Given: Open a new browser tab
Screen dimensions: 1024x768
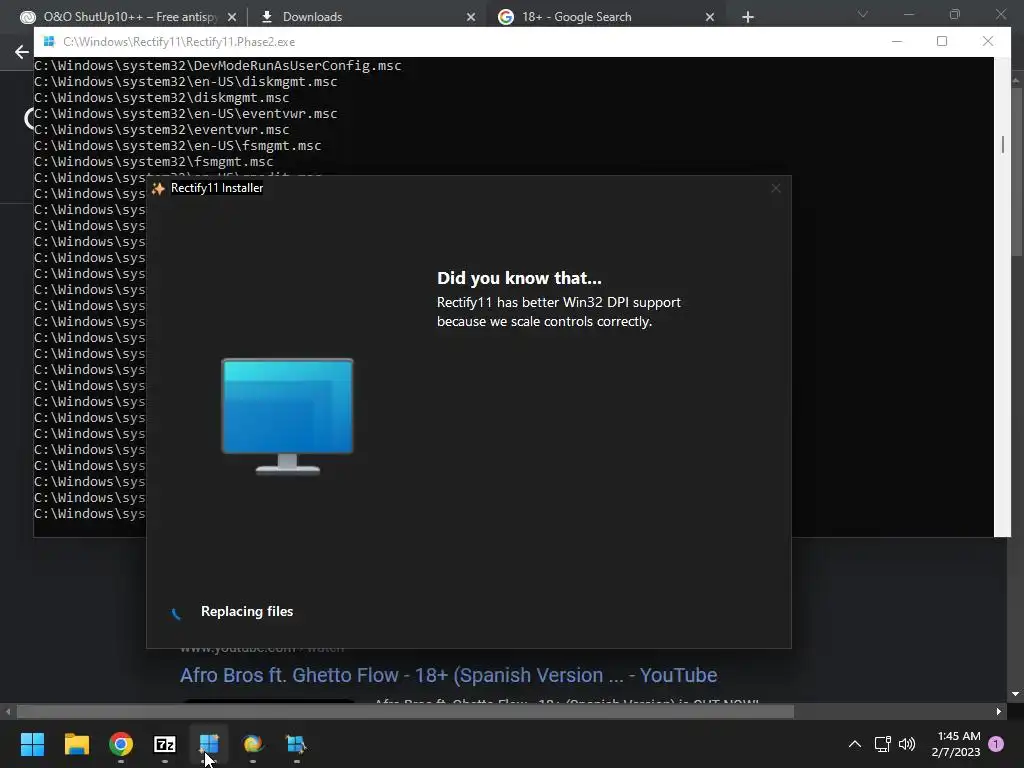Looking at the screenshot, I should (748, 17).
